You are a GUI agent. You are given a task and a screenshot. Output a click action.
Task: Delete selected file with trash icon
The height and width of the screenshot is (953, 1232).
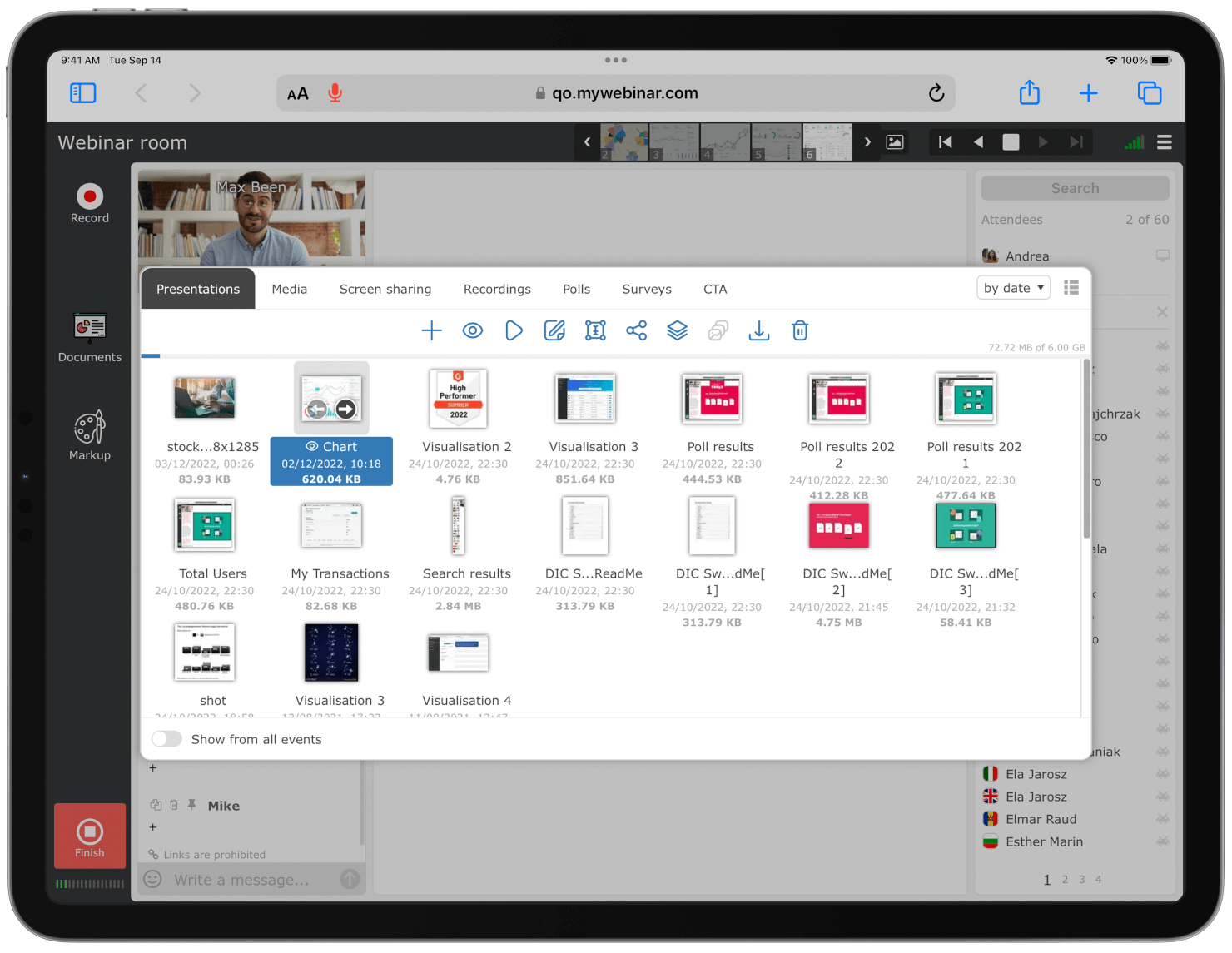(799, 331)
